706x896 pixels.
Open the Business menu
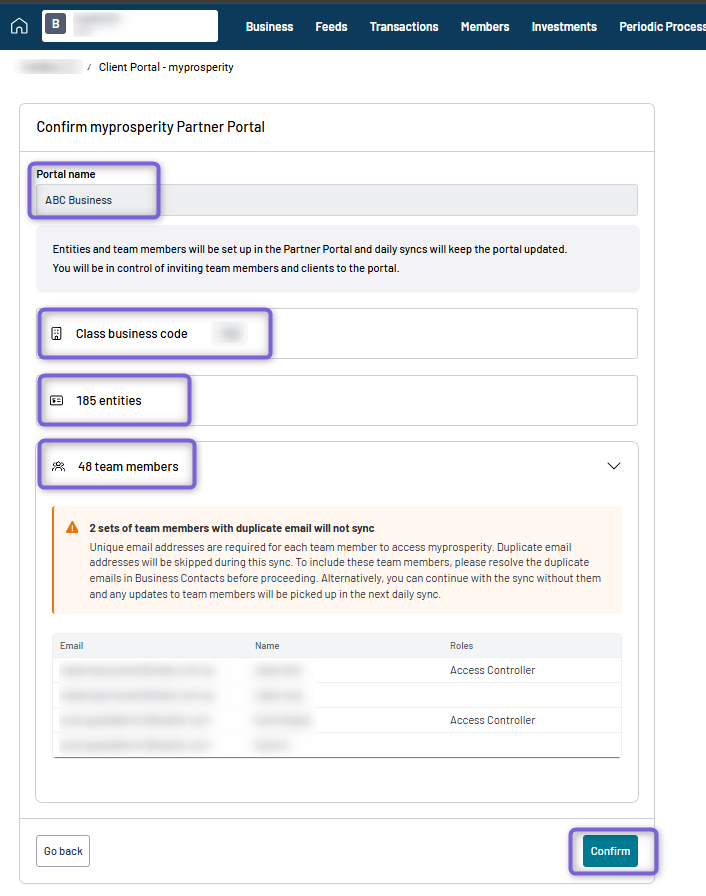[269, 27]
